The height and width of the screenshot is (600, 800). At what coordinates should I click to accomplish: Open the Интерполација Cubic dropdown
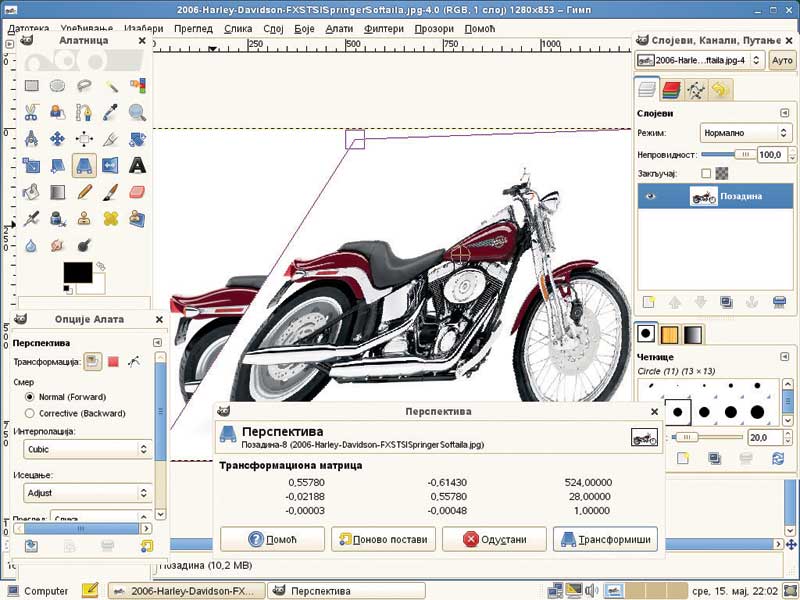88,449
